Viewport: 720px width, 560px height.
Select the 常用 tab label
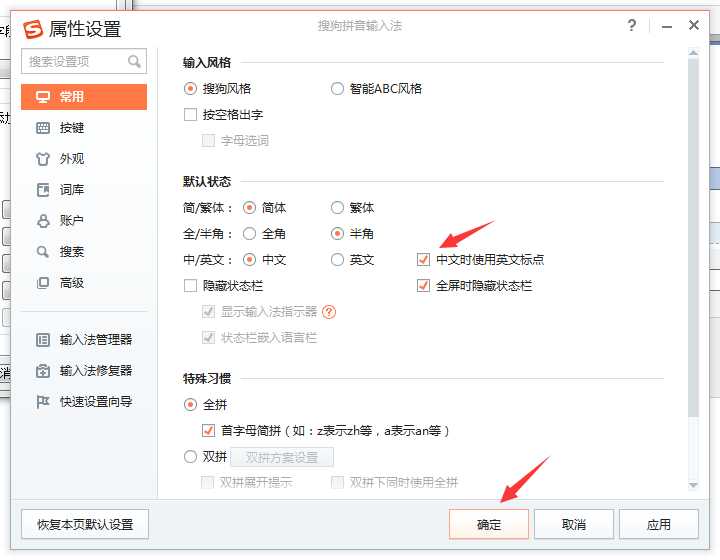(x=72, y=97)
